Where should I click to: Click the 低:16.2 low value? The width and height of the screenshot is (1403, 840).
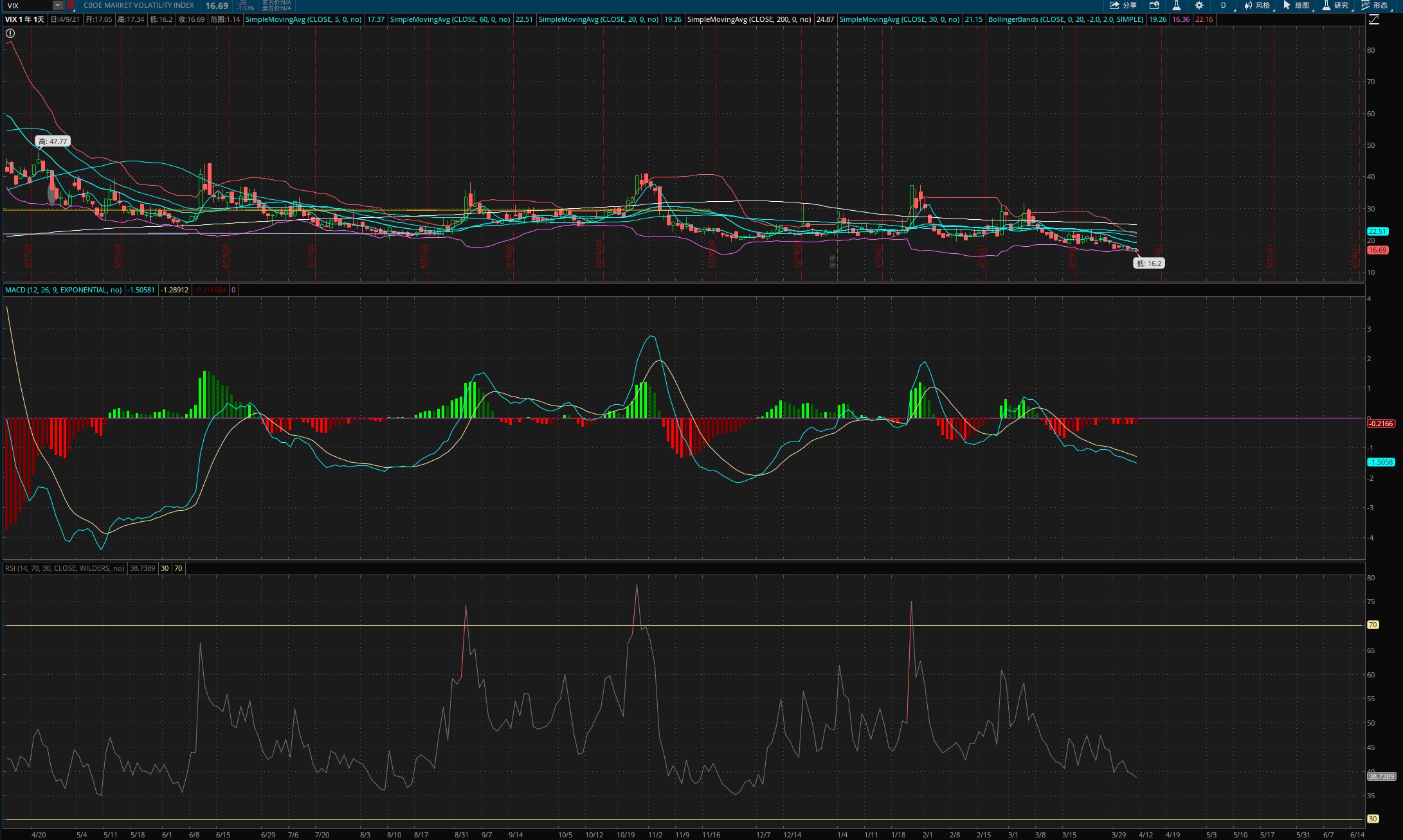tap(161, 19)
